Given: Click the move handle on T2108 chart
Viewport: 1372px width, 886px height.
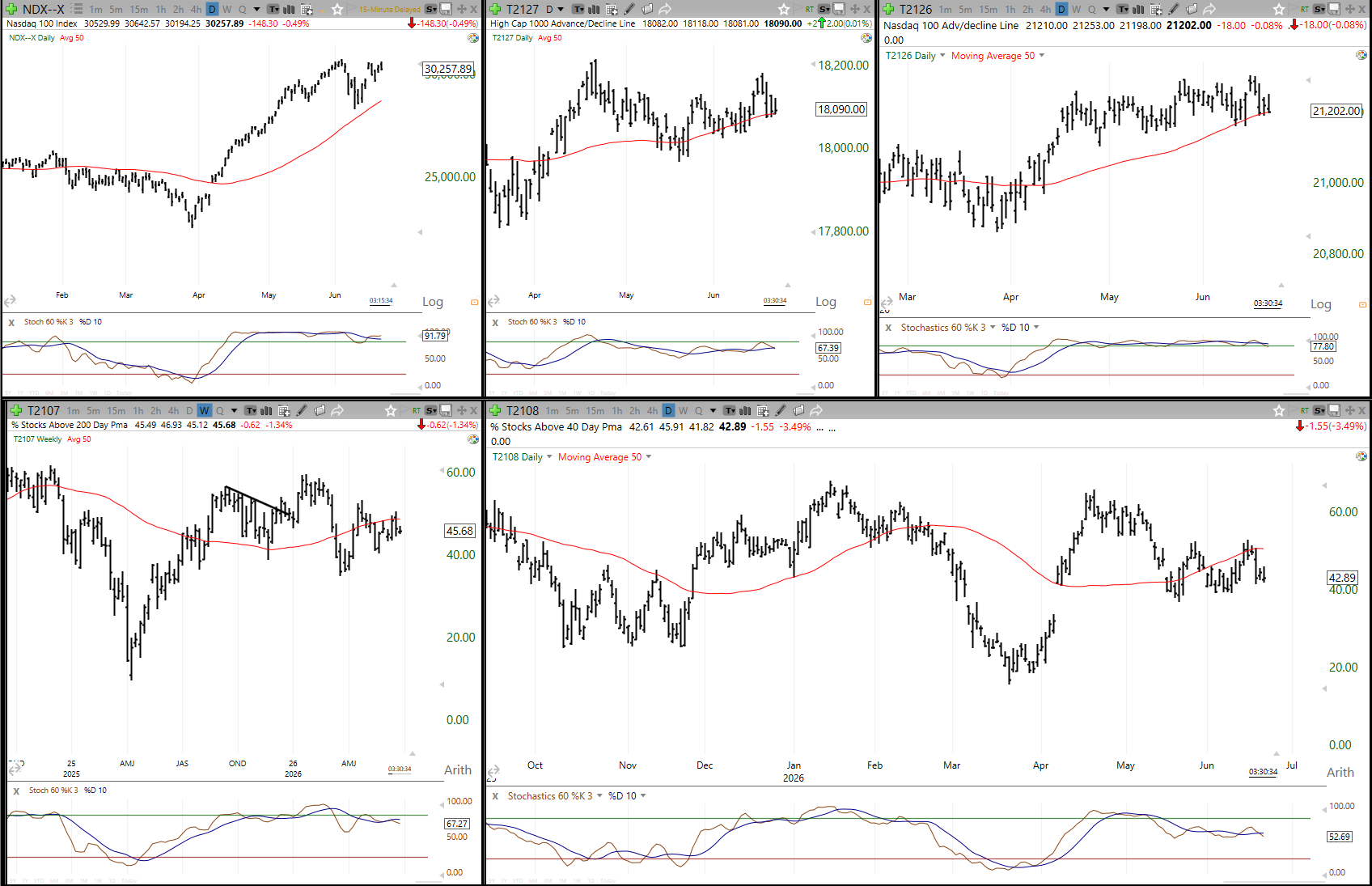Looking at the screenshot, I should (1350, 410).
